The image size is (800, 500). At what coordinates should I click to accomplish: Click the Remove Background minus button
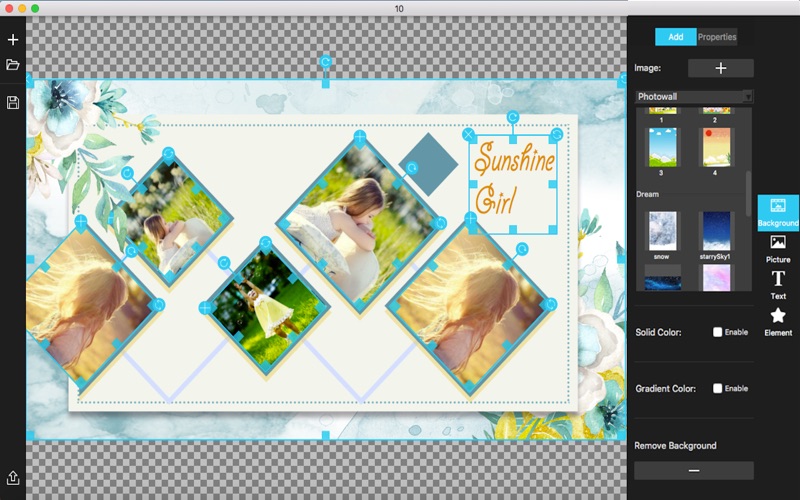coord(693,470)
